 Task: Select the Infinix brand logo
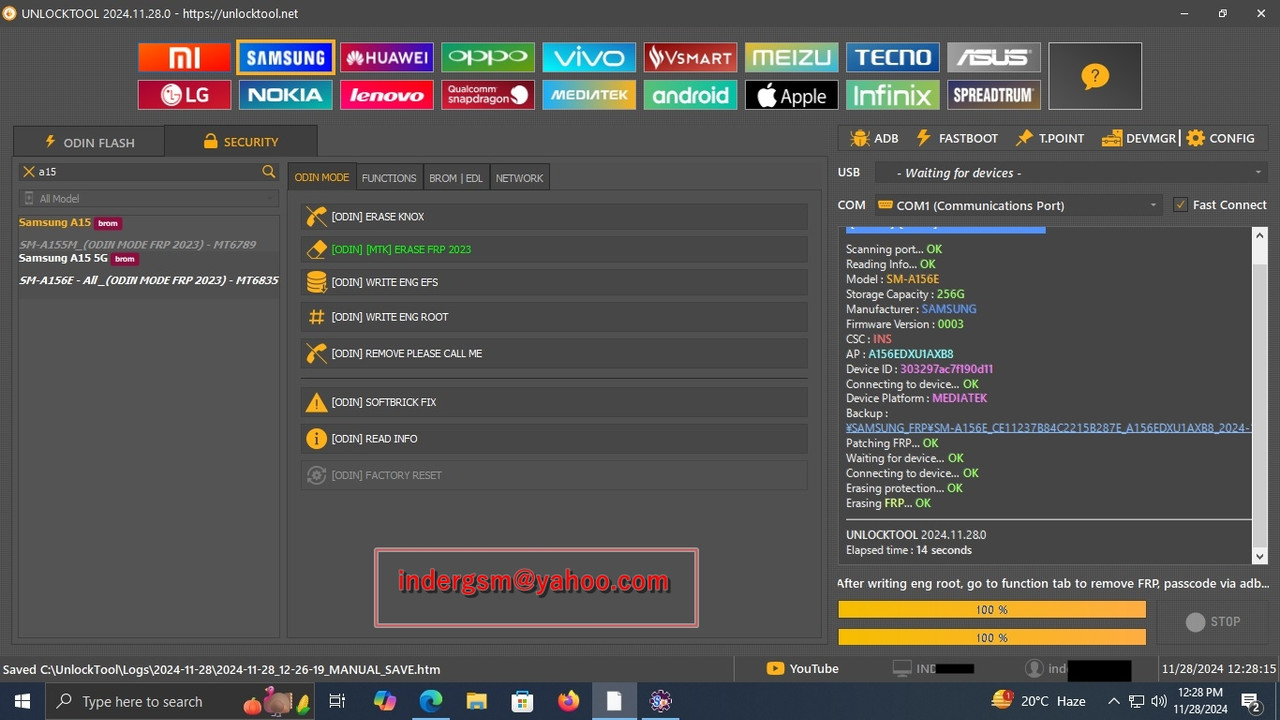pos(893,95)
